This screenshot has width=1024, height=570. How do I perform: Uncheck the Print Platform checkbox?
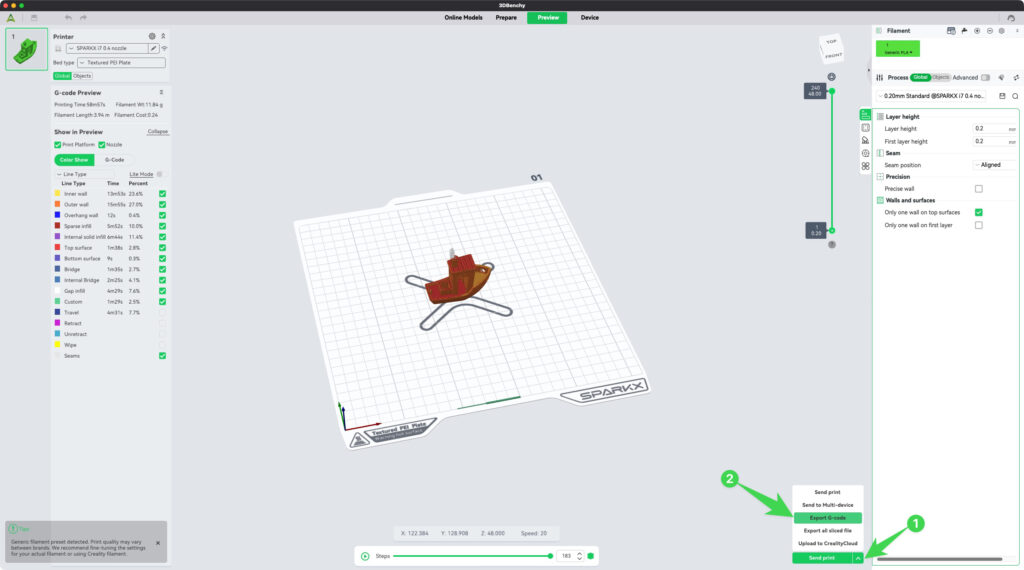pos(57,145)
